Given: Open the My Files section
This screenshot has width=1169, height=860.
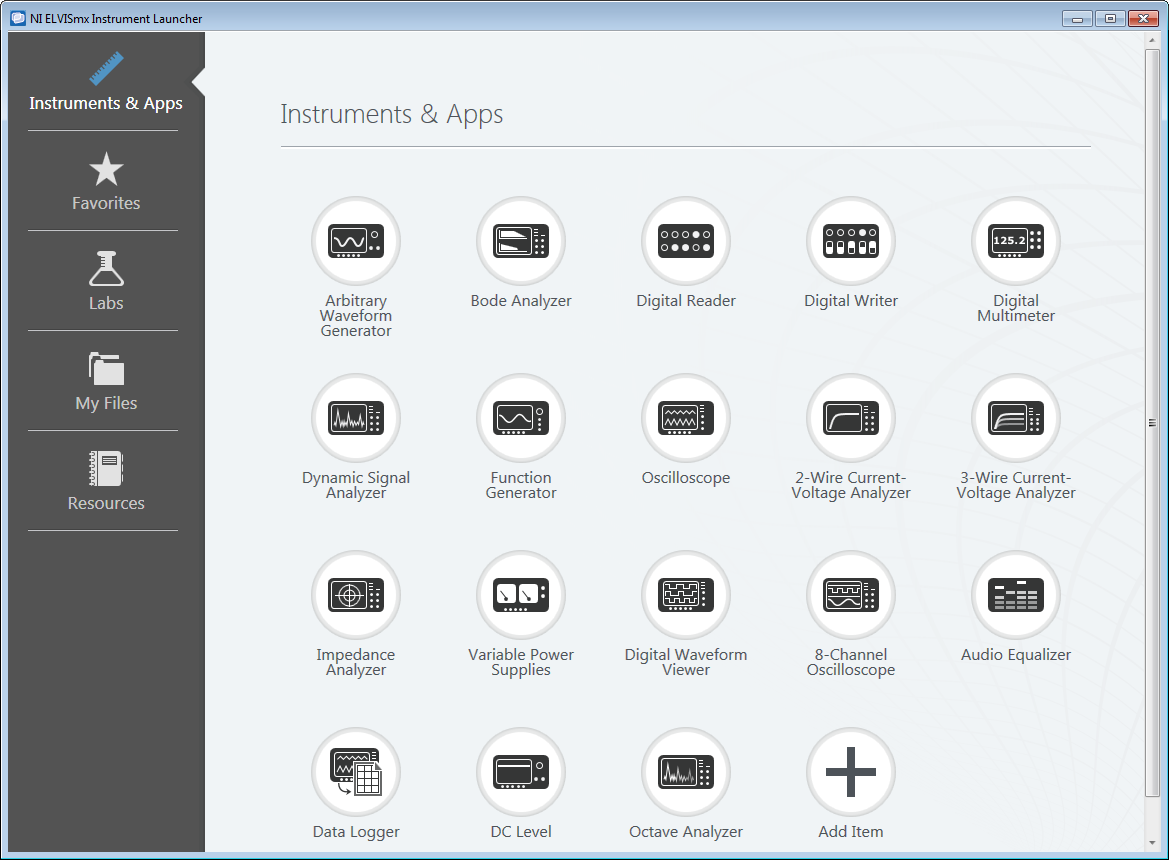Looking at the screenshot, I should (x=106, y=382).
